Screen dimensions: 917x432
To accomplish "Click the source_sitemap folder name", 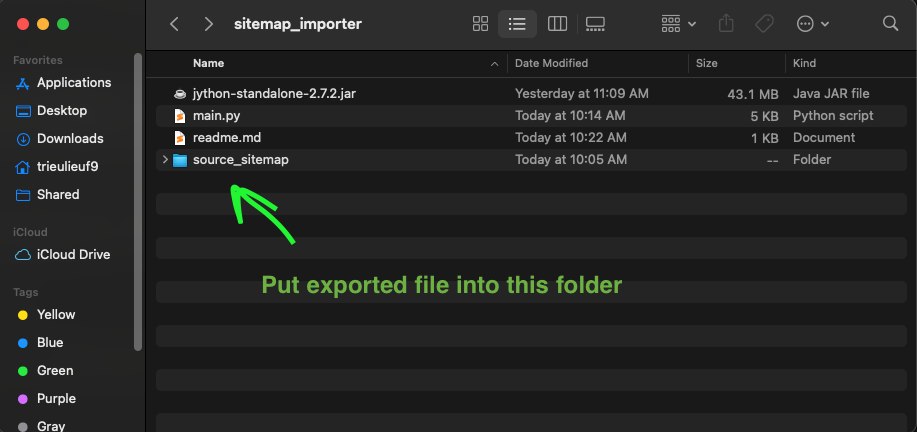I will click(x=241, y=160).
